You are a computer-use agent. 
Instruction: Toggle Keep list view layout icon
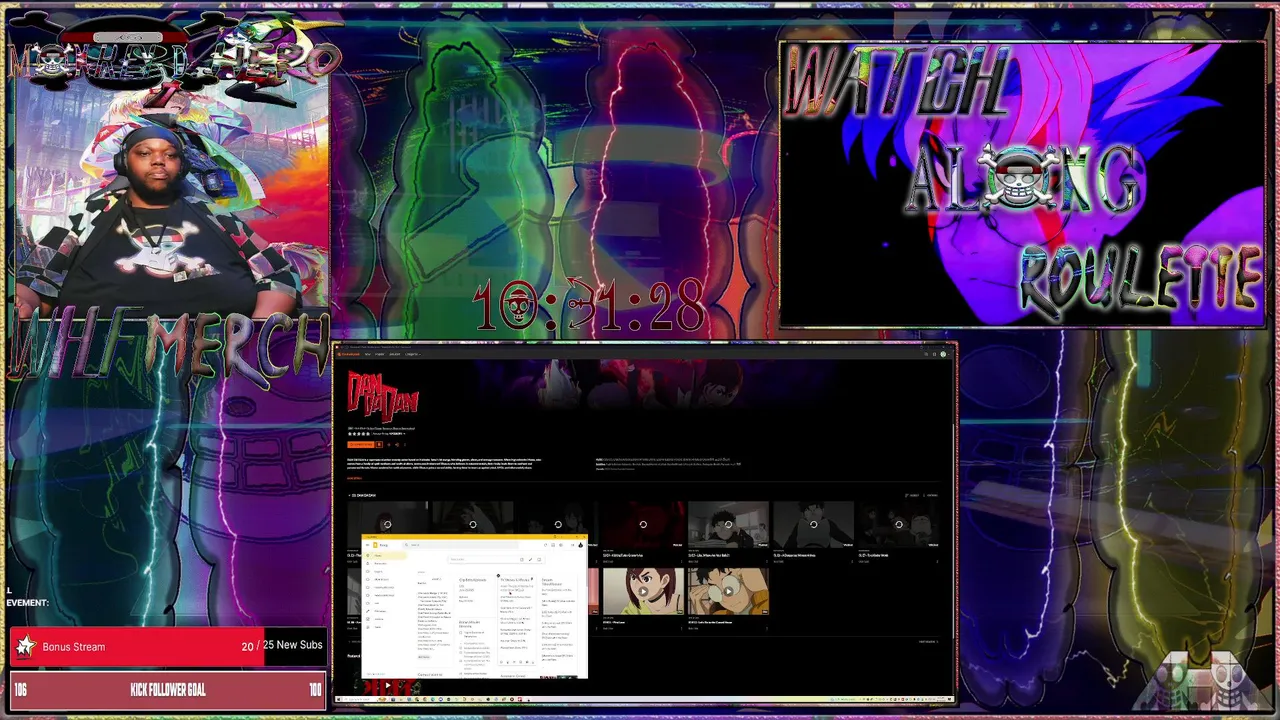click(x=553, y=545)
